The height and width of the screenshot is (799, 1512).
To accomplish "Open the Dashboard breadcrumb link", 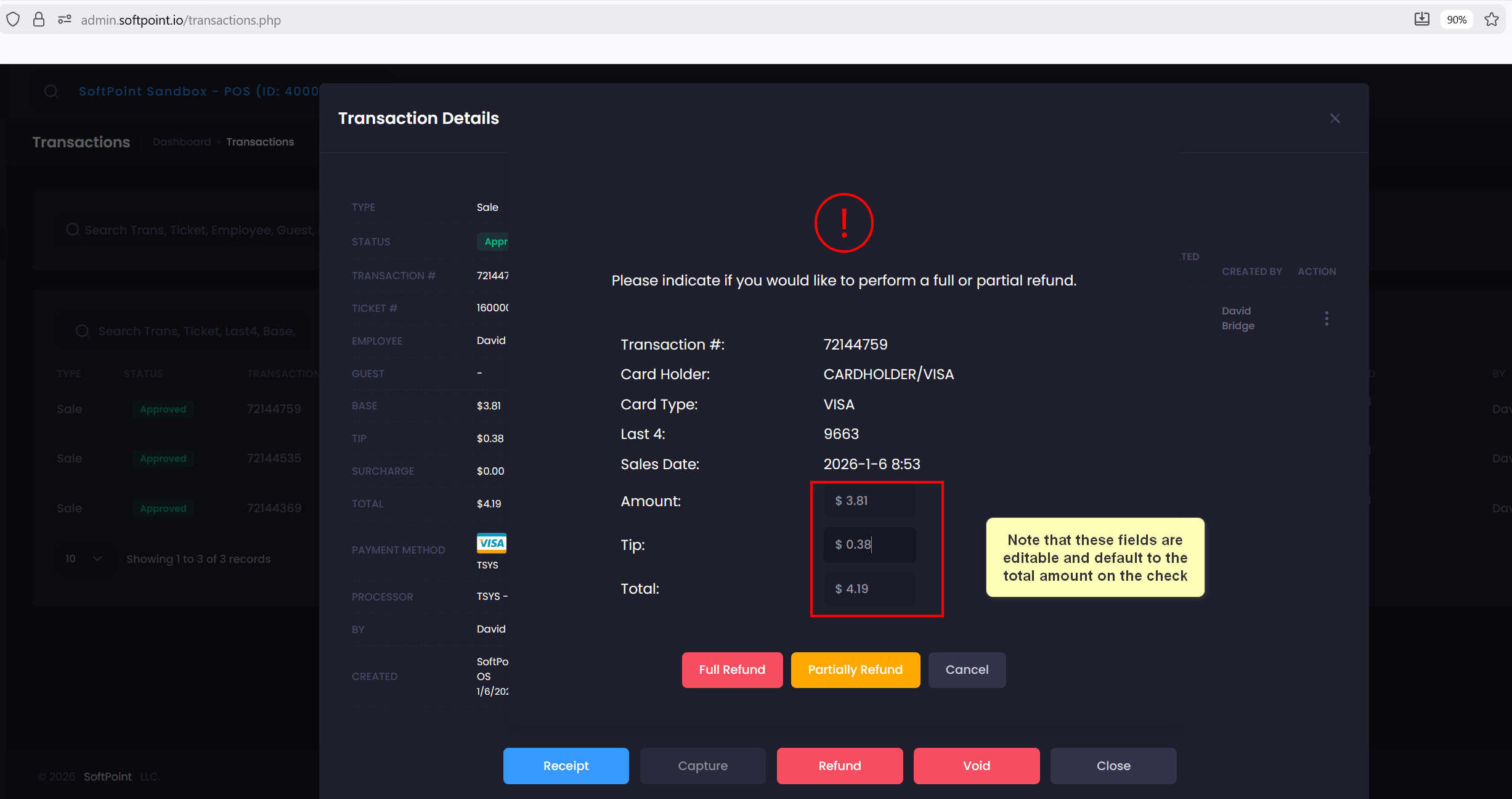I will (x=182, y=142).
